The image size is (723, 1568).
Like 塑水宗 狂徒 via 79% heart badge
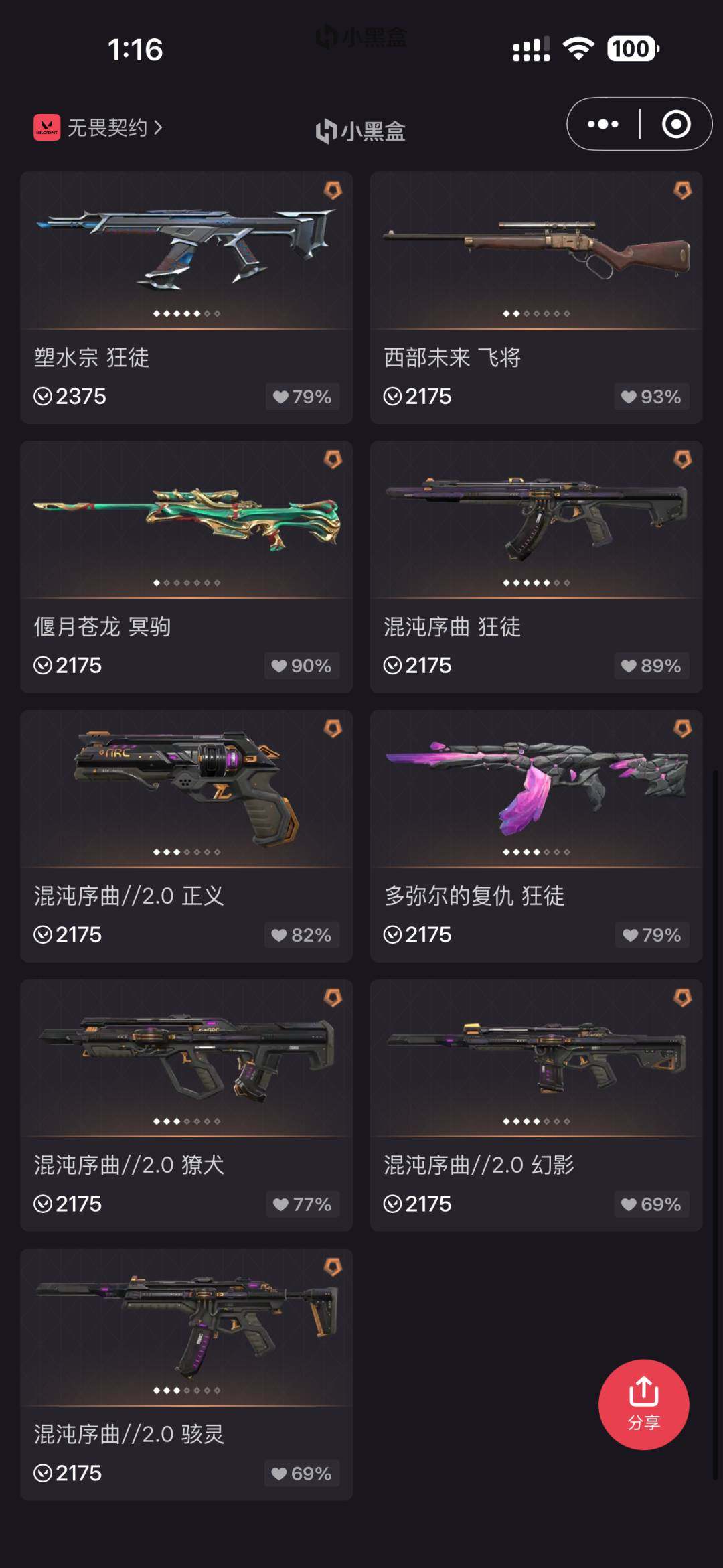tap(303, 397)
